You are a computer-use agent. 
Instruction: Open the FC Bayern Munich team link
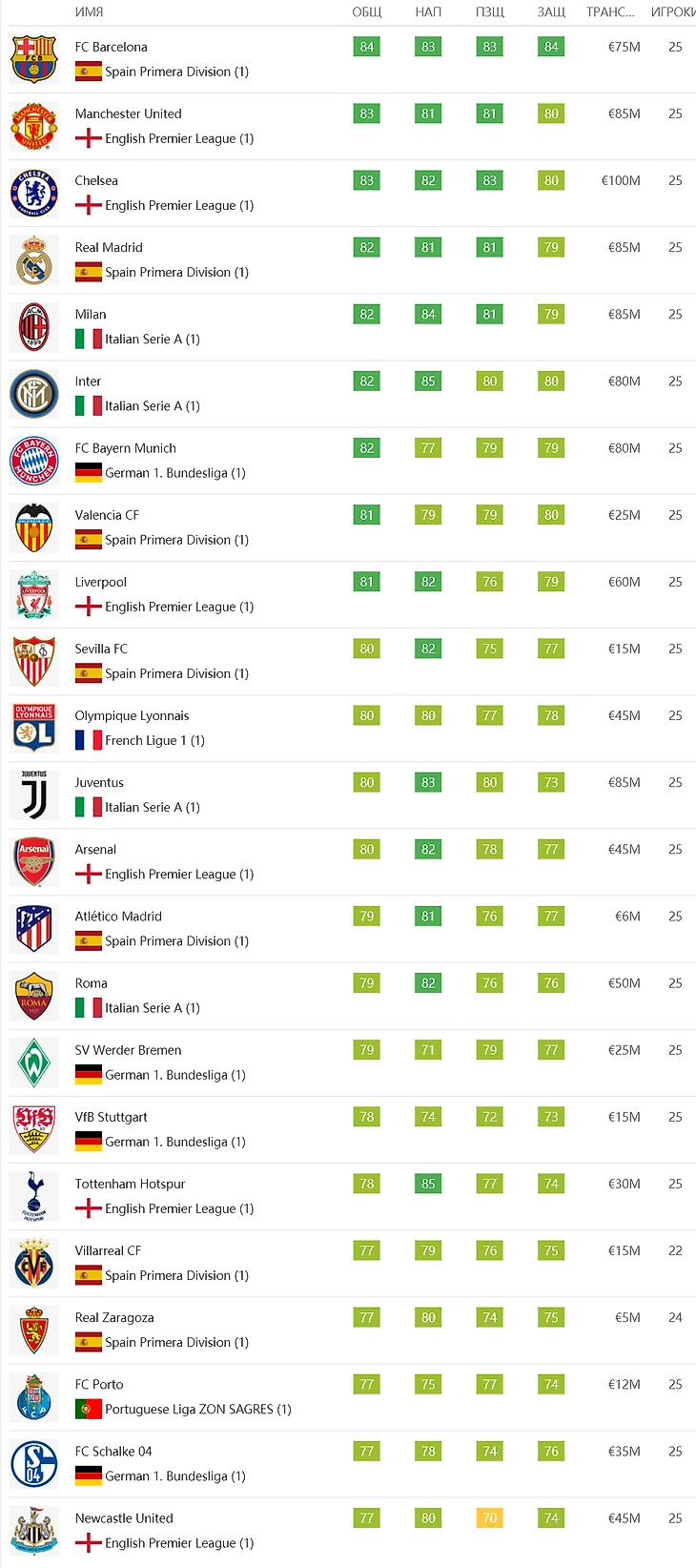coord(126,448)
